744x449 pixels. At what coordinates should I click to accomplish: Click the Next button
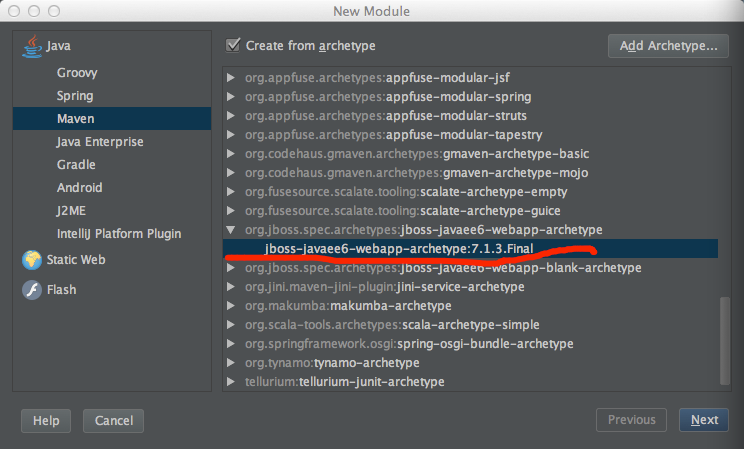pyautogui.click(x=704, y=420)
